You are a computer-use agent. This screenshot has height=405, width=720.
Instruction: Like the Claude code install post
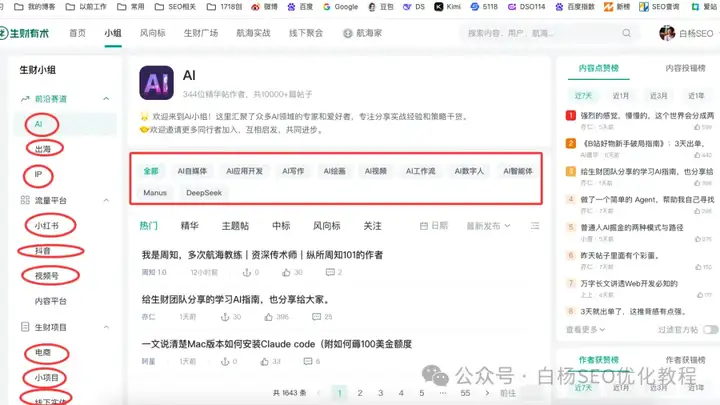pyautogui.click(x=264, y=361)
